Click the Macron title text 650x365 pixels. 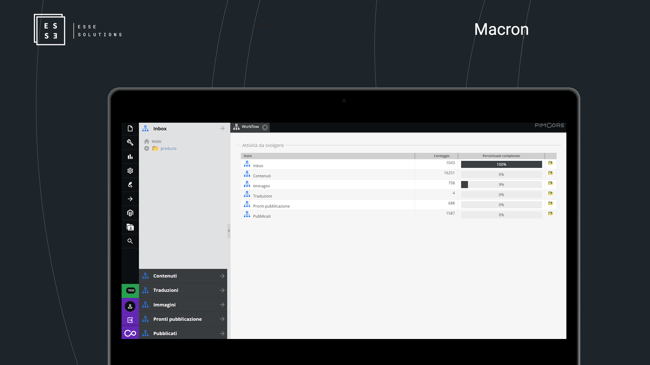(x=501, y=29)
